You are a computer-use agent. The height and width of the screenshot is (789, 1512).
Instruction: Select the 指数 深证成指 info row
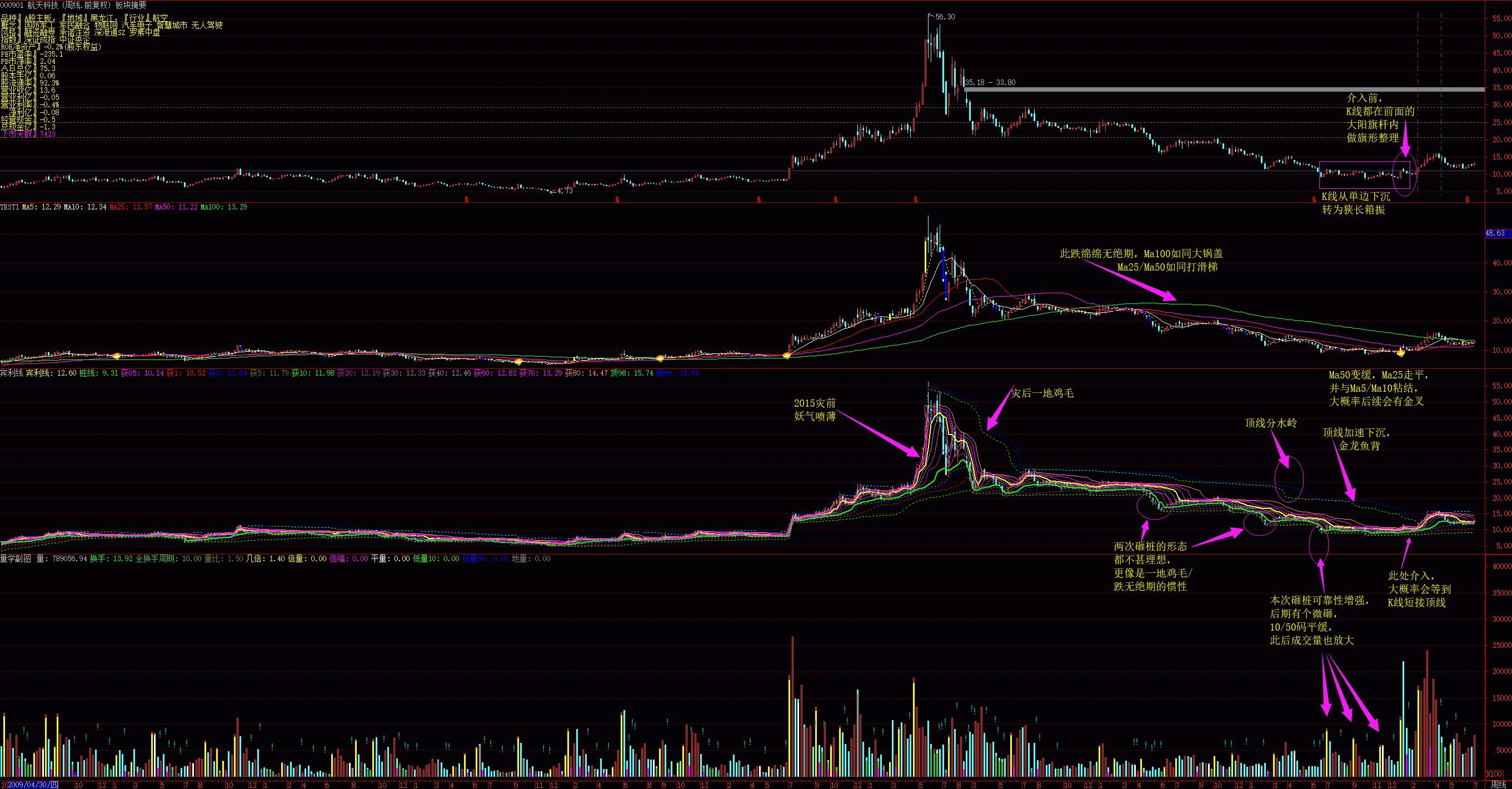tap(45, 39)
